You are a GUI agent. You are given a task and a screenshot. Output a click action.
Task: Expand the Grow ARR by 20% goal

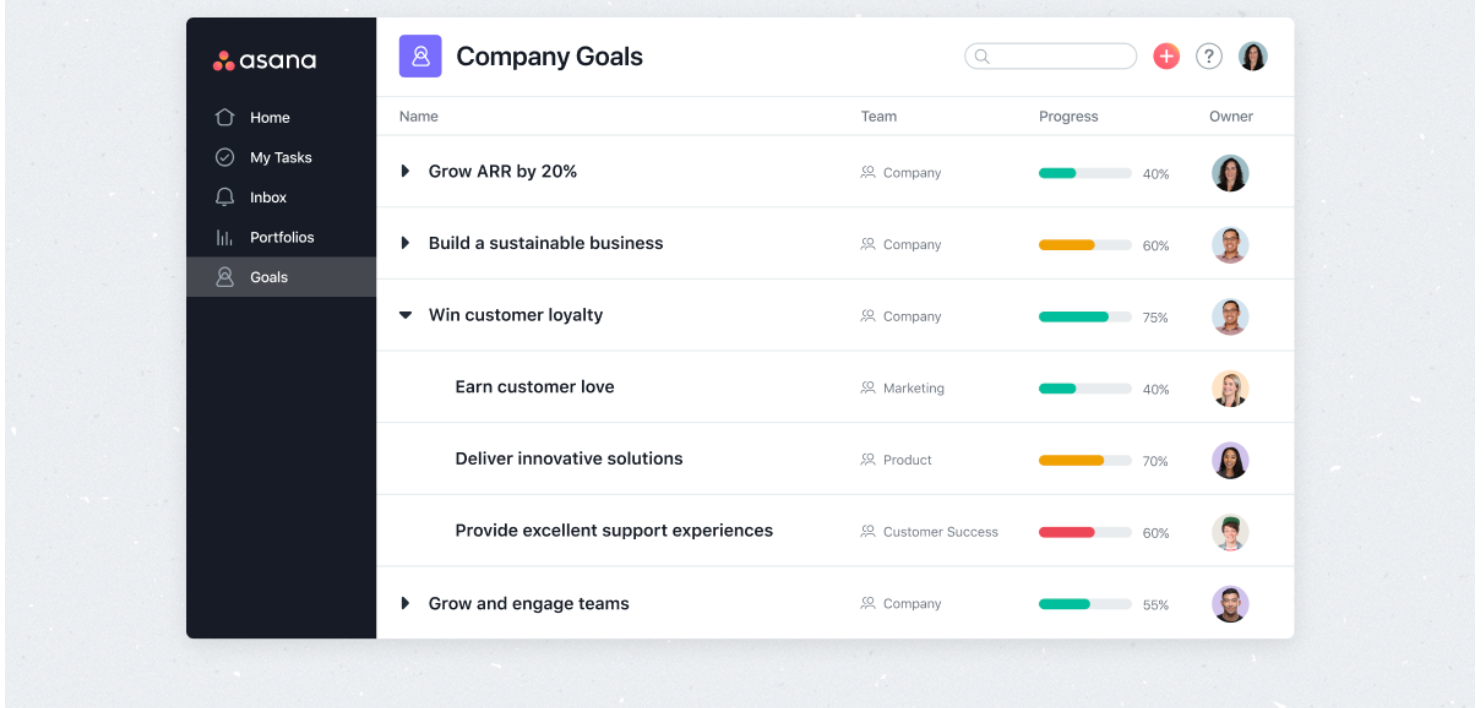pyautogui.click(x=405, y=172)
